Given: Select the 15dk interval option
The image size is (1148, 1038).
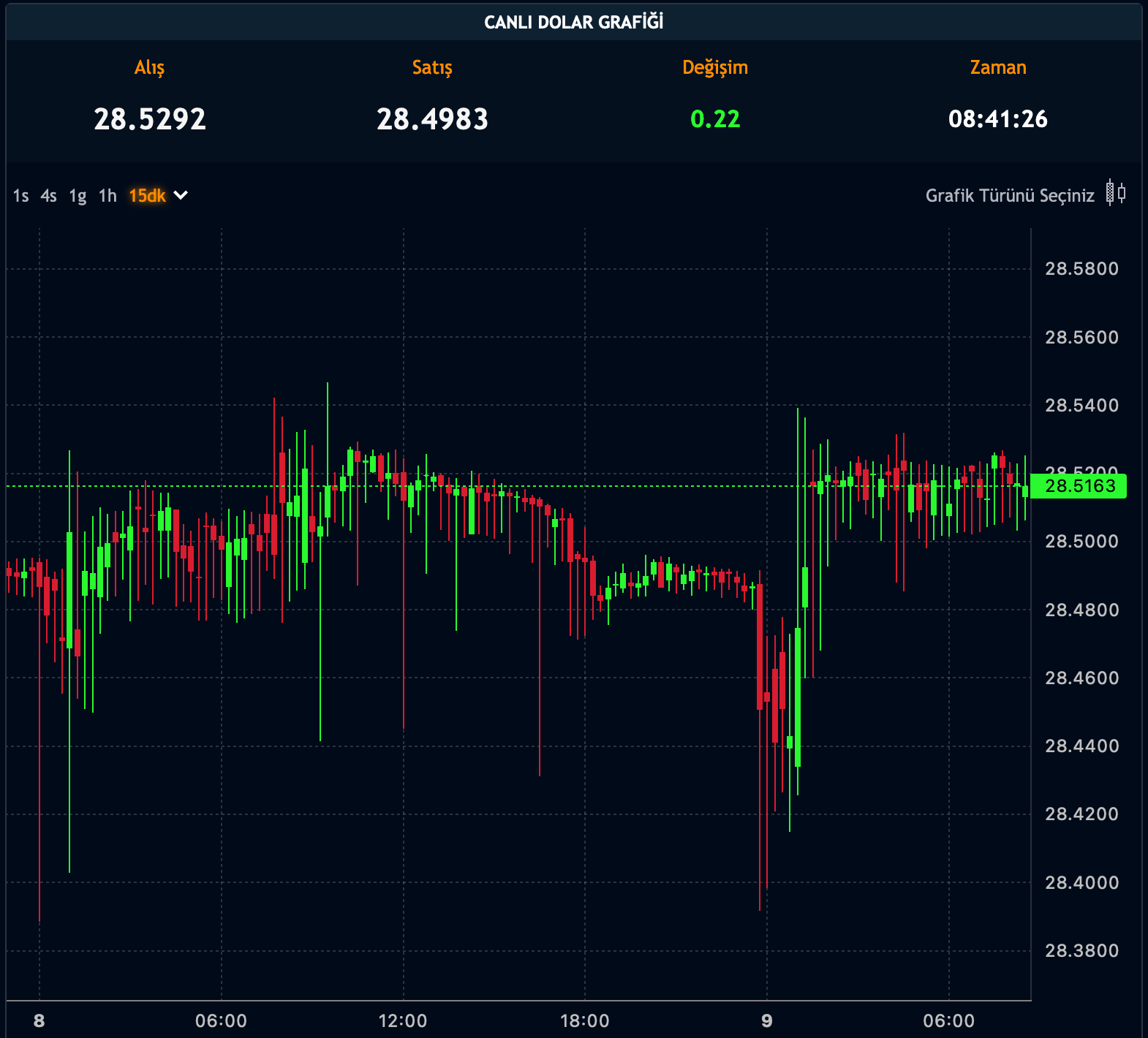Looking at the screenshot, I should coord(147,196).
